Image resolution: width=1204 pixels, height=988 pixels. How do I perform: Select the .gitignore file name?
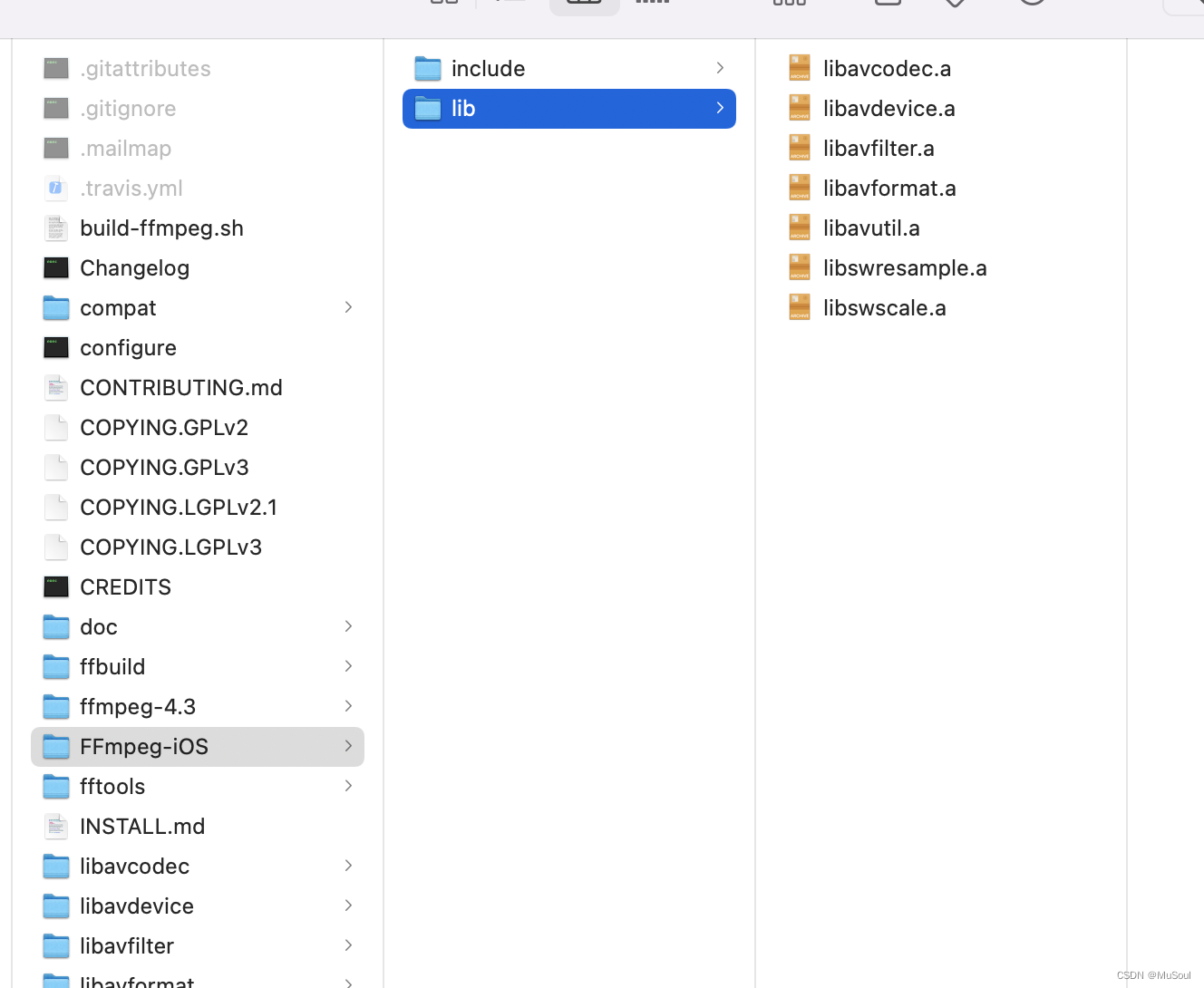(128, 109)
